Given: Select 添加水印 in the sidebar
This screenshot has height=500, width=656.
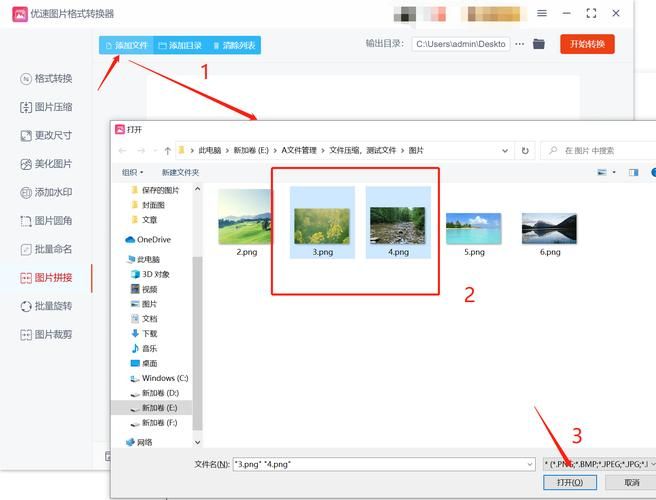Looking at the screenshot, I should click(46, 192).
